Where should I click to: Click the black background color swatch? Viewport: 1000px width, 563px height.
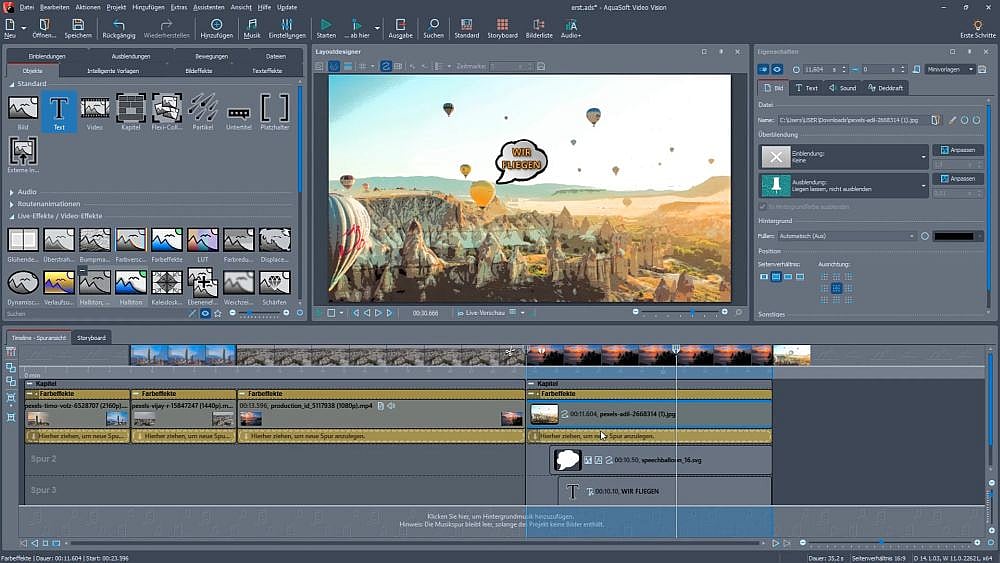pos(953,236)
